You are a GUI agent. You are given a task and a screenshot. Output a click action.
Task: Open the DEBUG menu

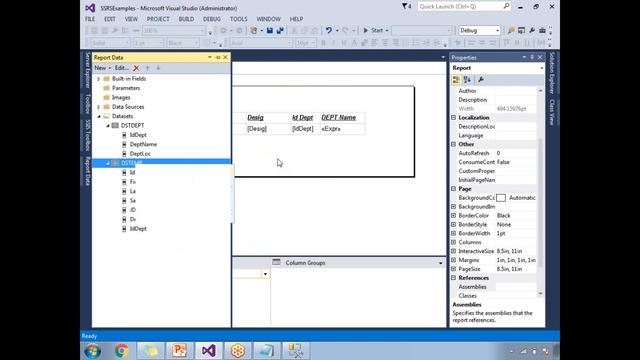212,19
